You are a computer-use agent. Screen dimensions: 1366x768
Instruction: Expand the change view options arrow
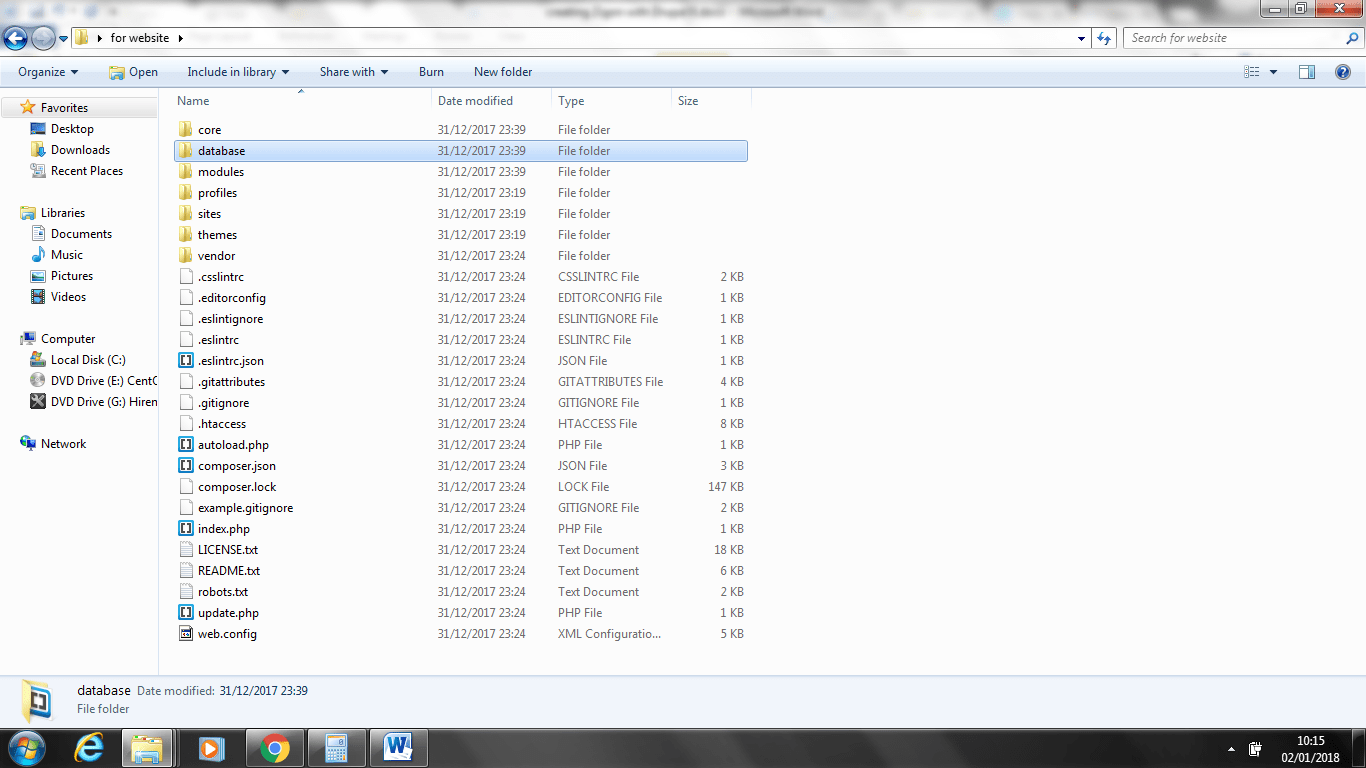coord(1273,72)
